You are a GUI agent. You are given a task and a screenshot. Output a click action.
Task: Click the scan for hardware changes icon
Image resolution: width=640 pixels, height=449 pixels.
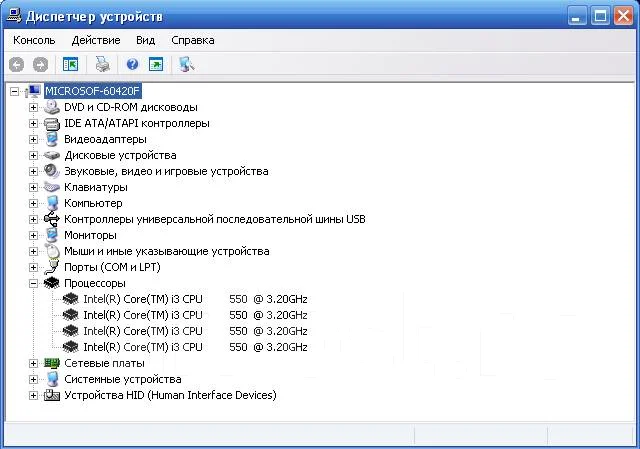tap(186, 64)
